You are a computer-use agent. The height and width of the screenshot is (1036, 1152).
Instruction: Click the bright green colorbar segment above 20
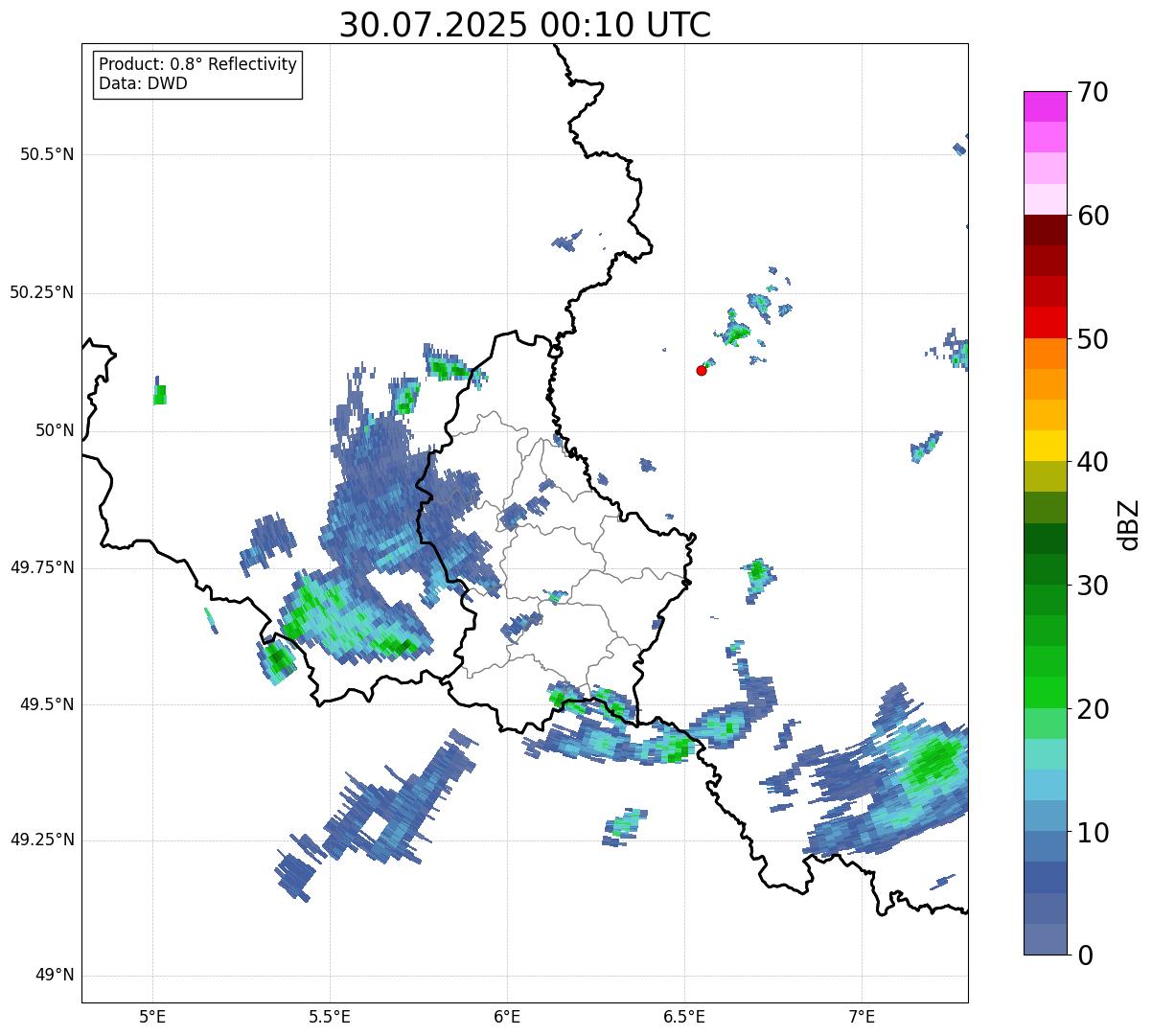coord(1046,692)
